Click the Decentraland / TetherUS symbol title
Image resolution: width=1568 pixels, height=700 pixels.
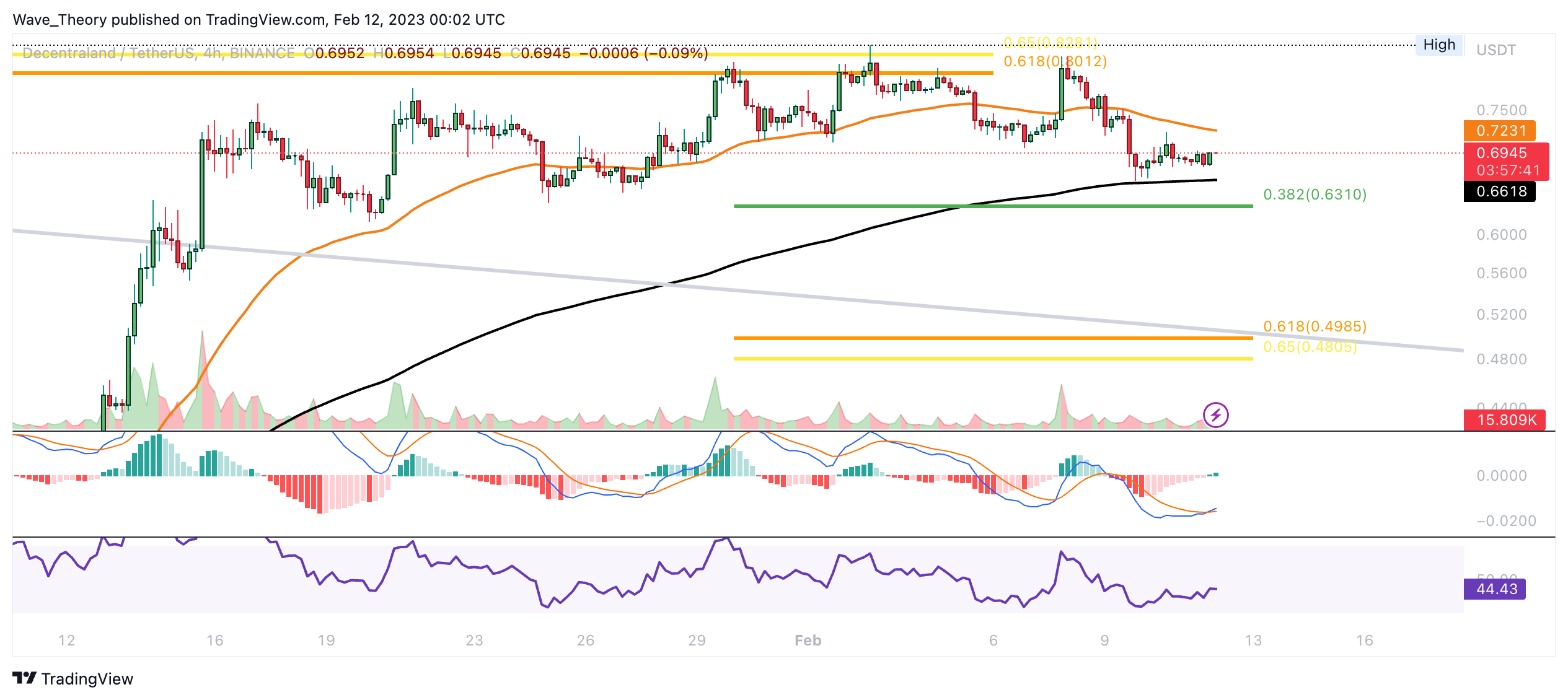coord(108,53)
